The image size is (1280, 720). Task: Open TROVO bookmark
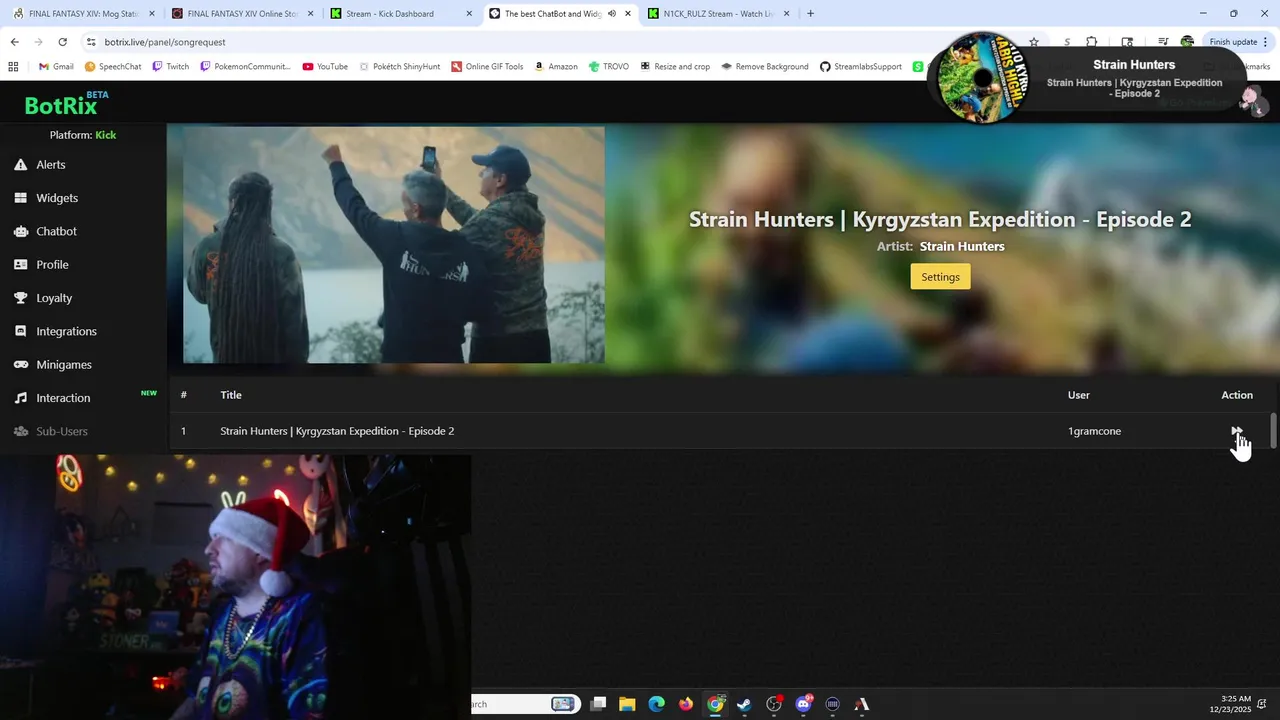coord(609,67)
